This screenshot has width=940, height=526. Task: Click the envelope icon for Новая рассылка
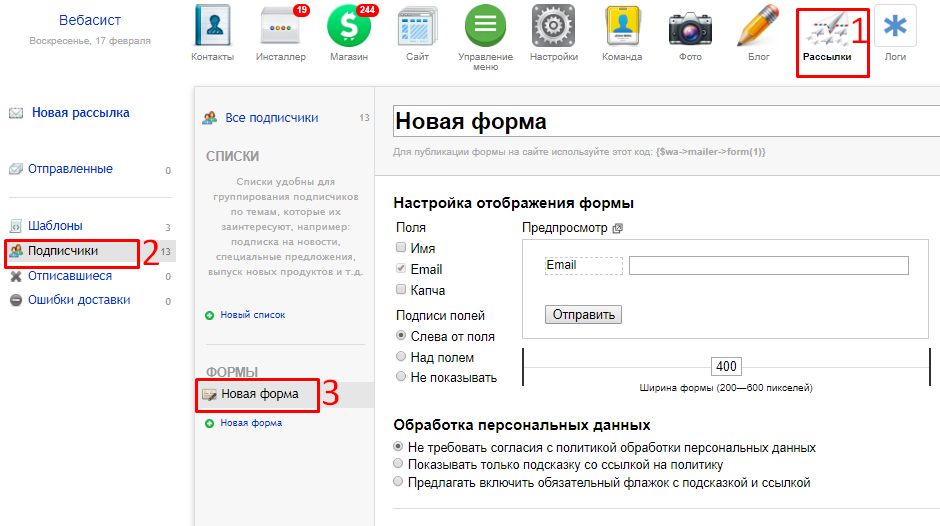pos(16,113)
